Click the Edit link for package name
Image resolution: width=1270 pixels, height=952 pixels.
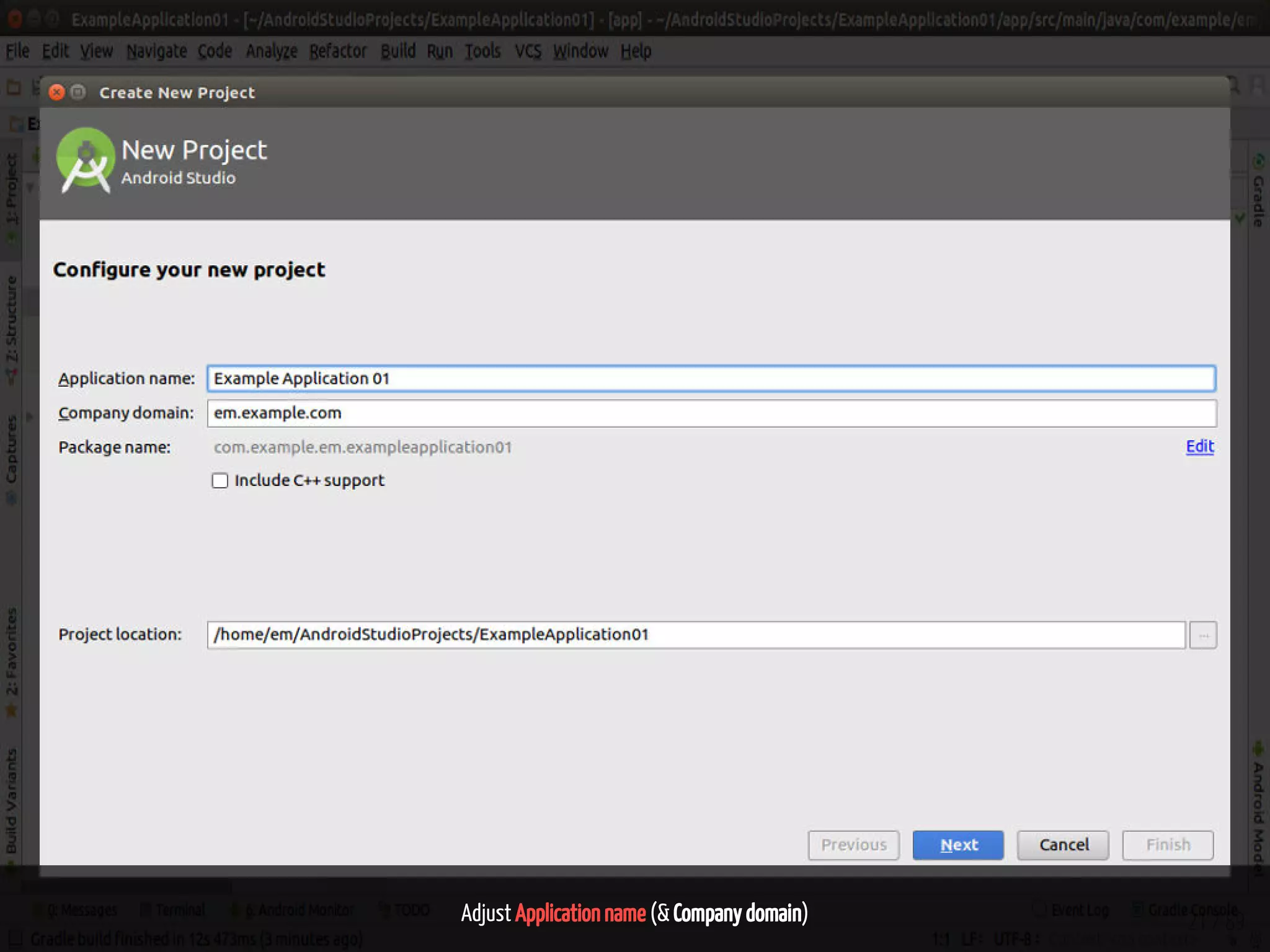[1199, 447]
